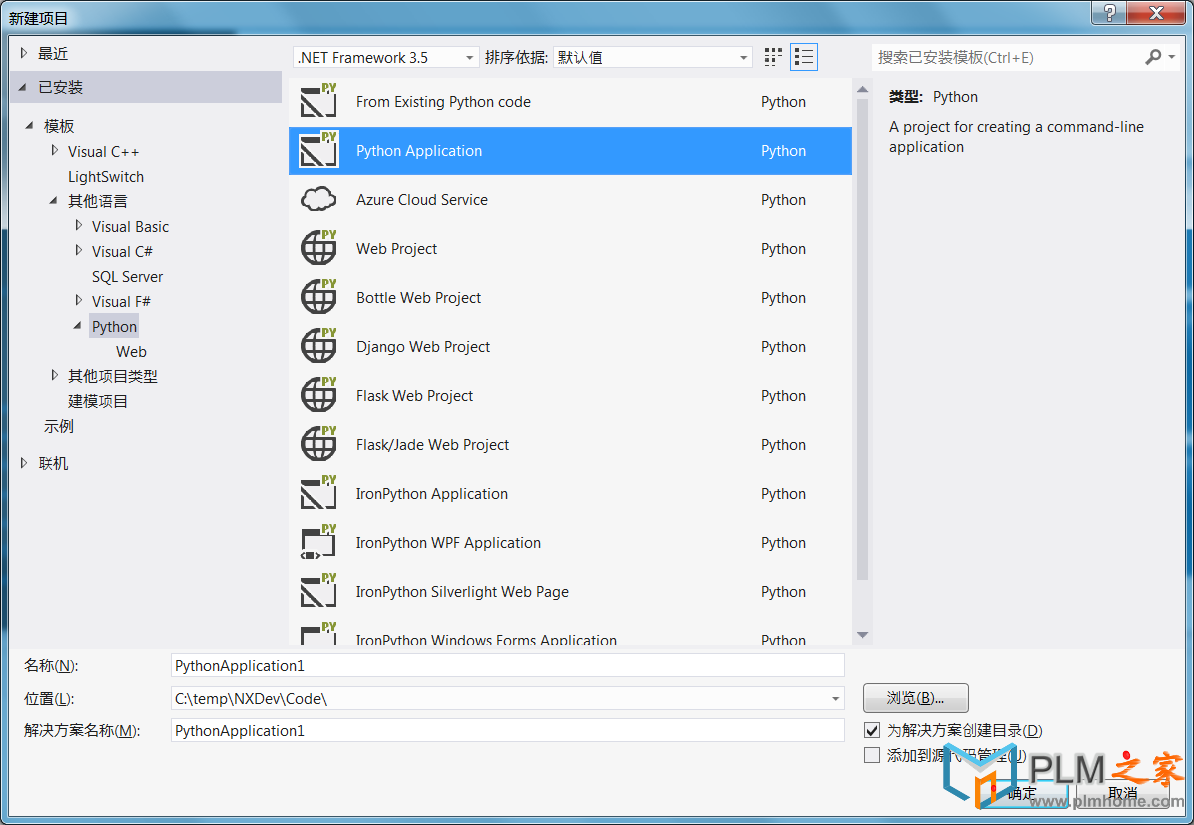Click the 取消 cancel button

point(1122,793)
